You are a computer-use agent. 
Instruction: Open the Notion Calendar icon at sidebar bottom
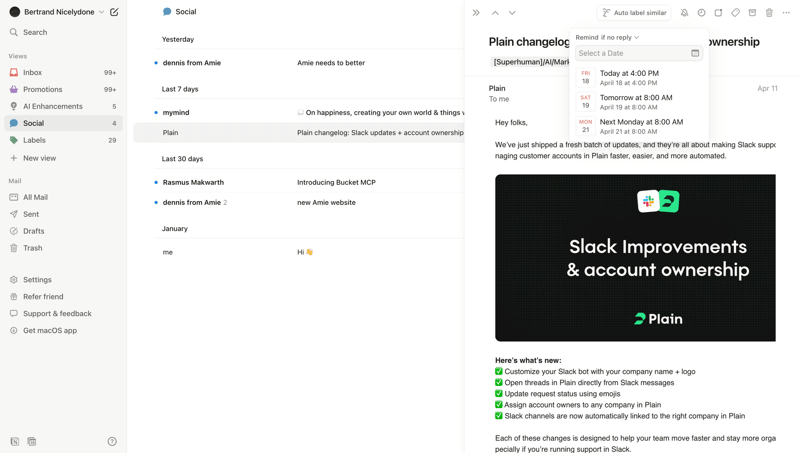pos(32,441)
